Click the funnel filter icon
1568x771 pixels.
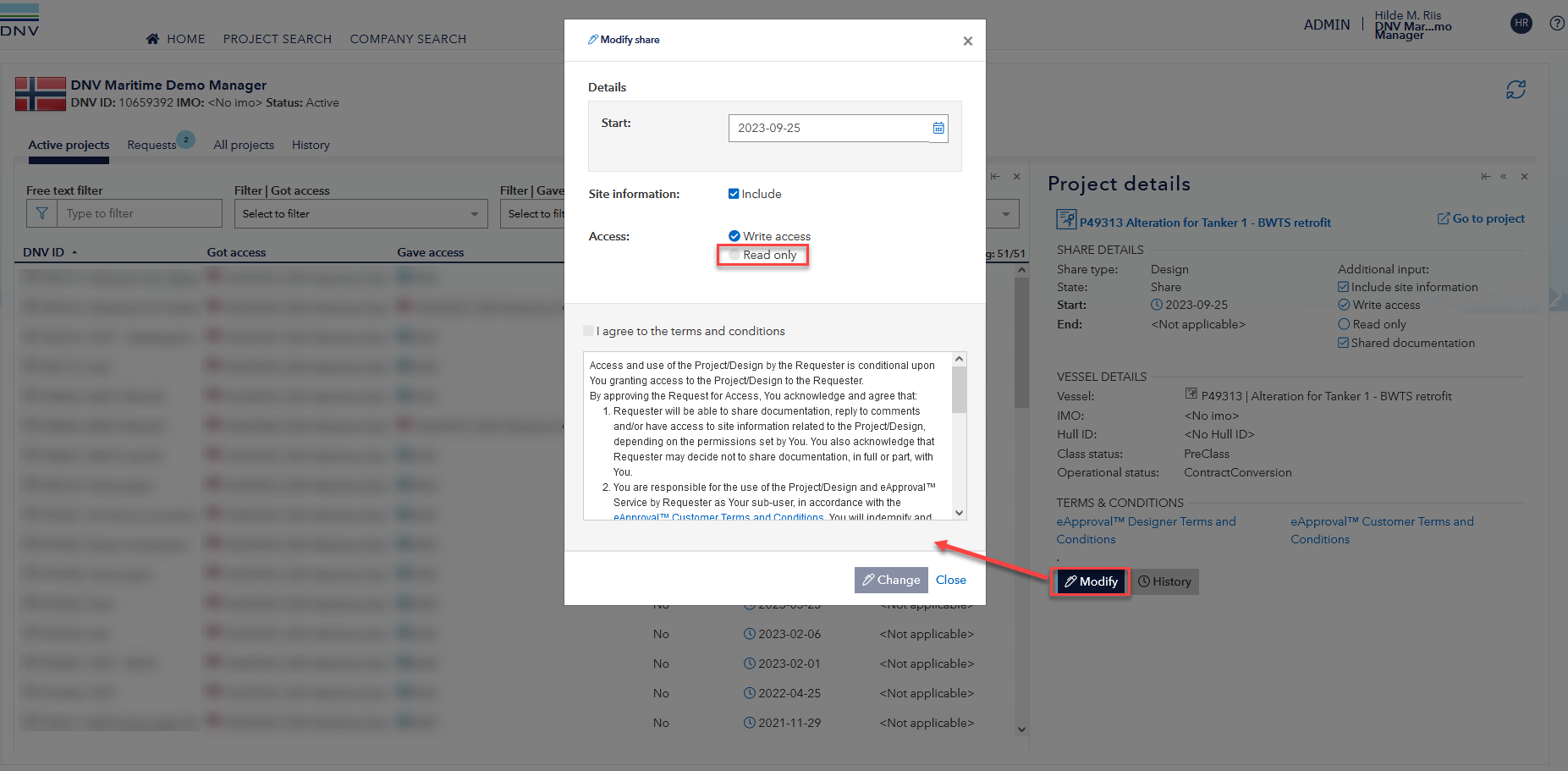click(x=41, y=214)
